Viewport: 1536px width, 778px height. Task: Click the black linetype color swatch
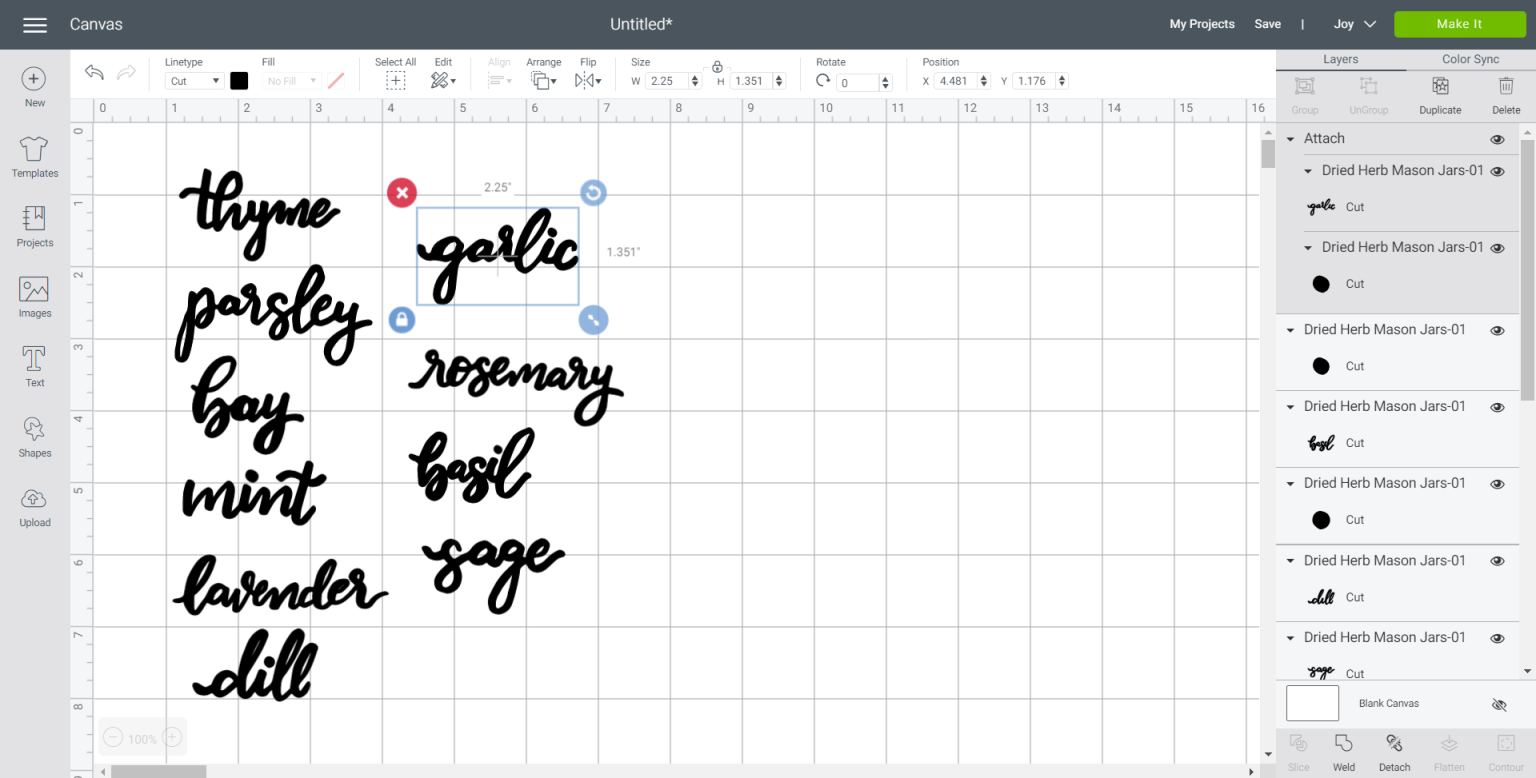(x=239, y=81)
